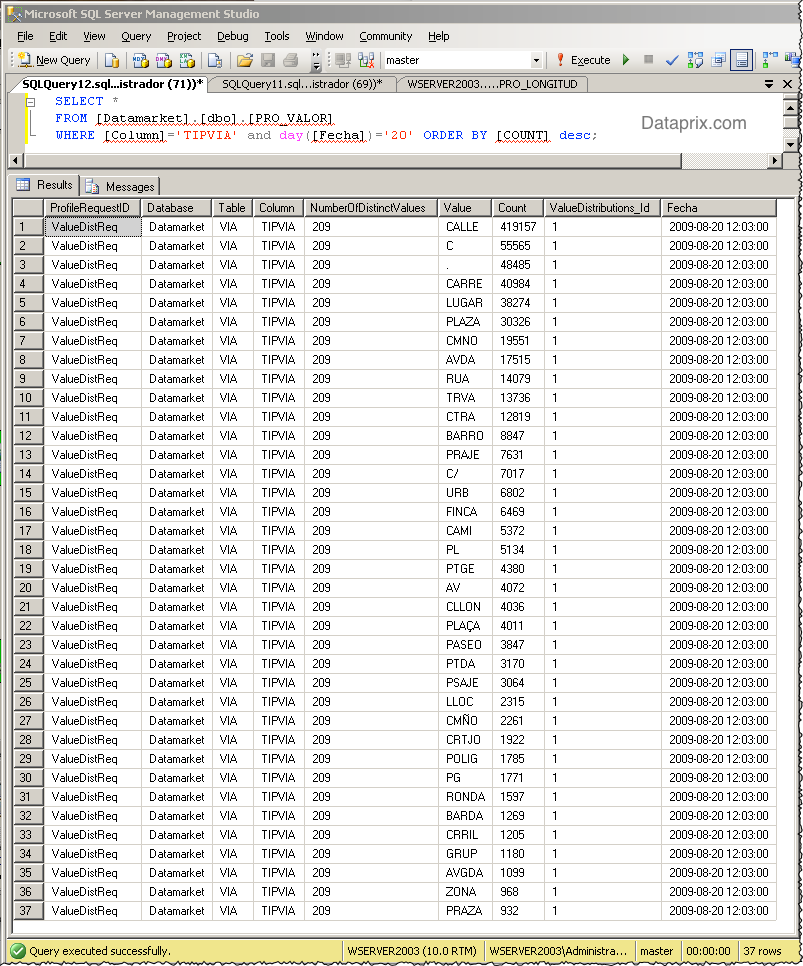
Task: Parse the query with the checkmark icon
Action: (671, 60)
